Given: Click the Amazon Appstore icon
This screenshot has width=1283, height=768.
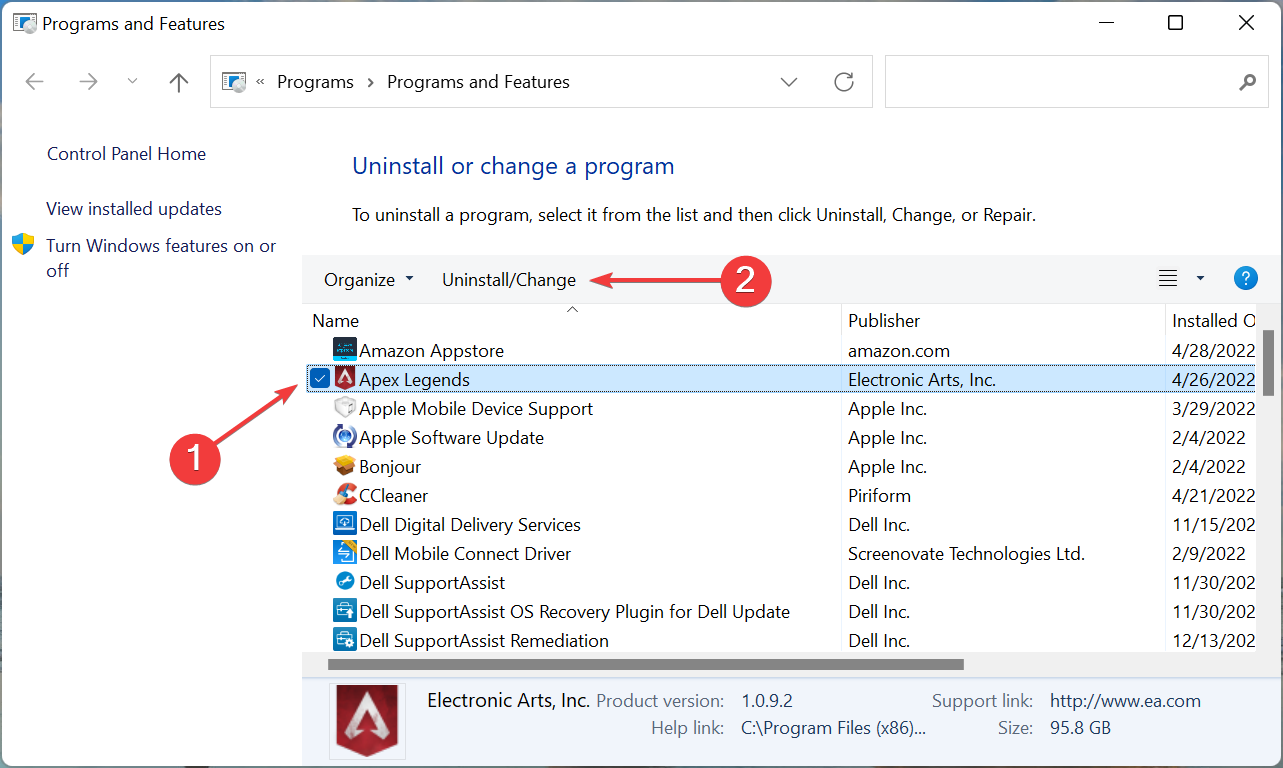Looking at the screenshot, I should click(x=345, y=351).
